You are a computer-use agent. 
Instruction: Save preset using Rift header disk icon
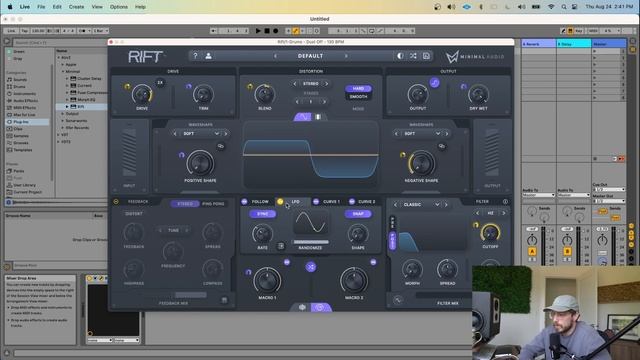pyautogui.click(x=426, y=56)
